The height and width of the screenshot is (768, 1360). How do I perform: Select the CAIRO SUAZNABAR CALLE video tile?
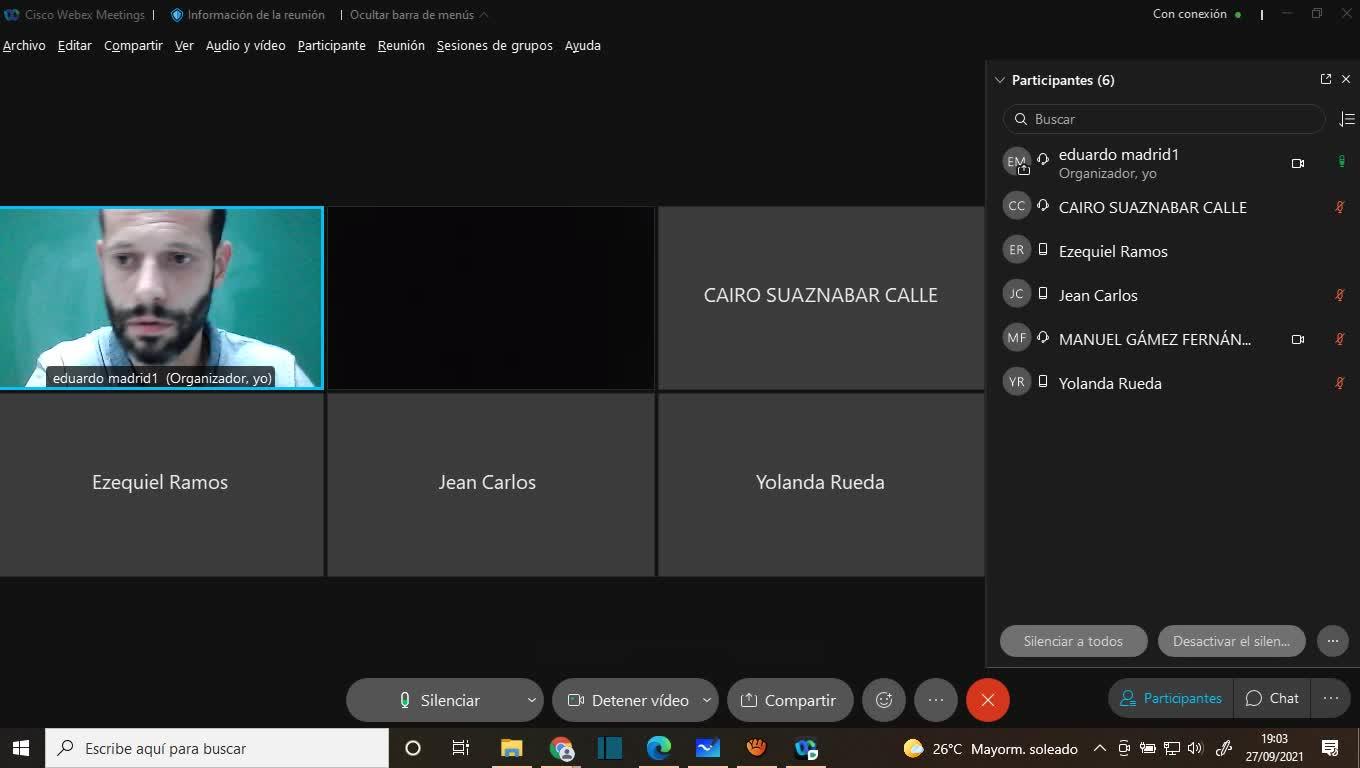pos(821,298)
